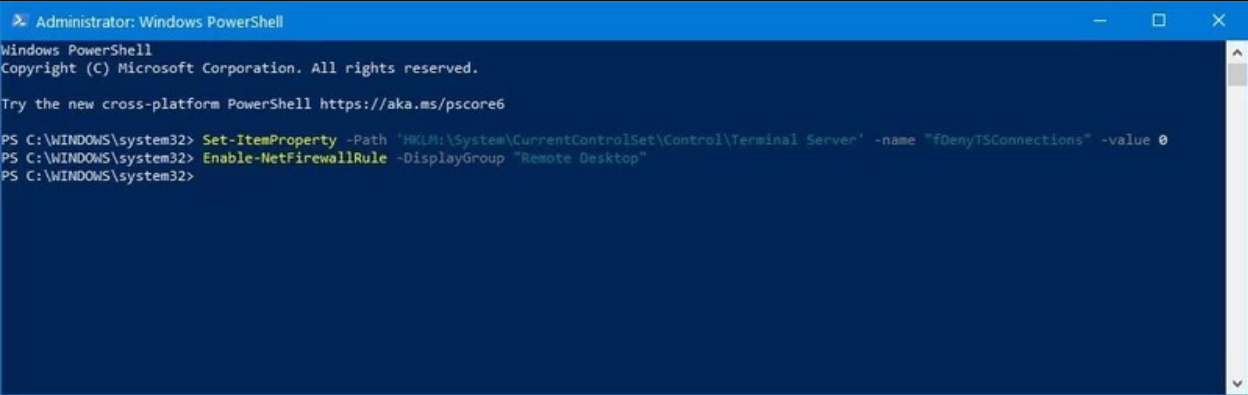Viewport: 1248px width, 395px height.
Task: Click the Set-ItemProperty command text
Action: pyautogui.click(x=269, y=140)
